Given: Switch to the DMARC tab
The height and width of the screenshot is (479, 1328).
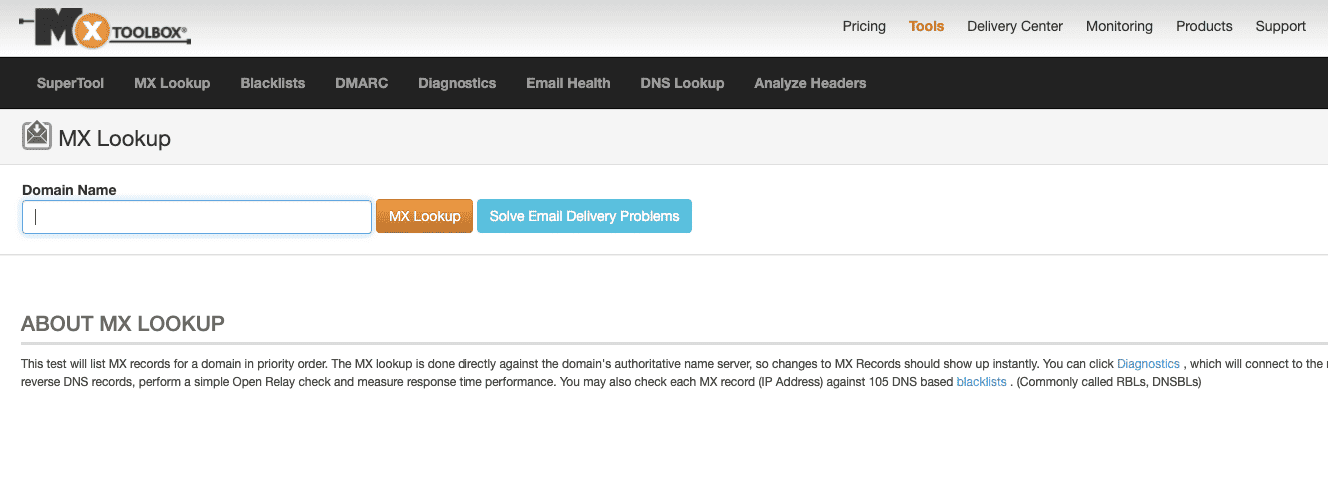Looking at the screenshot, I should pos(361,83).
